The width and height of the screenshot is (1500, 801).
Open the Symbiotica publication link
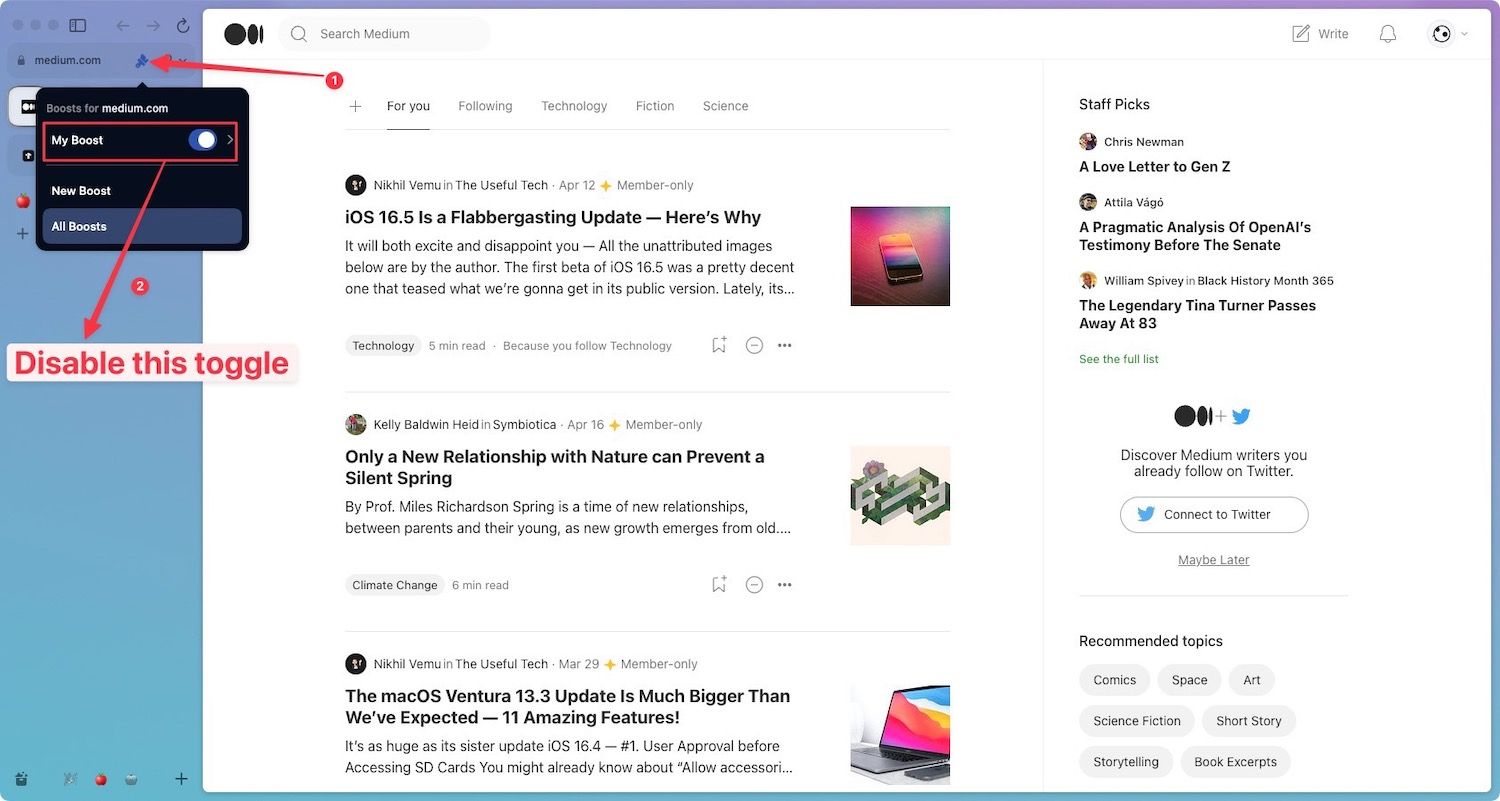pos(524,425)
